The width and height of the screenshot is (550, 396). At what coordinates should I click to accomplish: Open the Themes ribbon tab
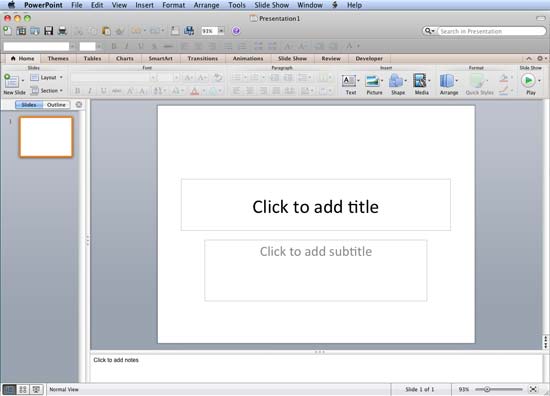tap(58, 59)
